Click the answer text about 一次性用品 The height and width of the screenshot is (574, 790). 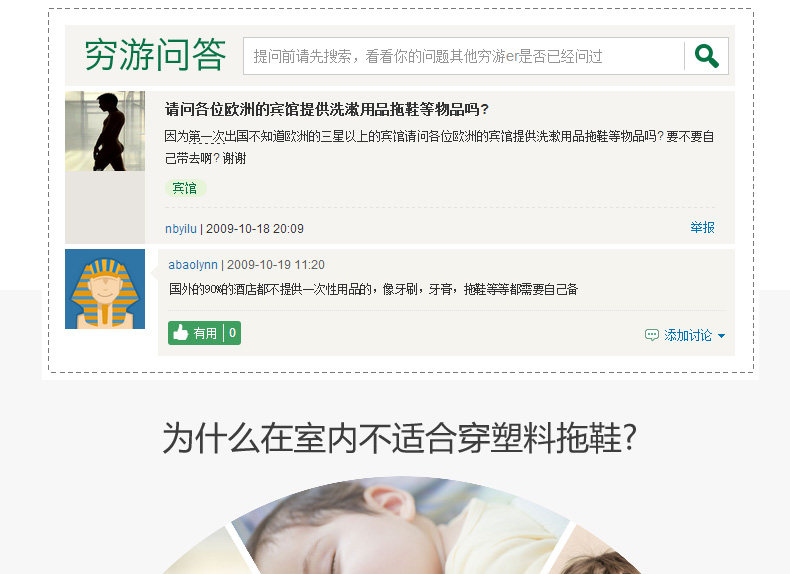(373, 289)
